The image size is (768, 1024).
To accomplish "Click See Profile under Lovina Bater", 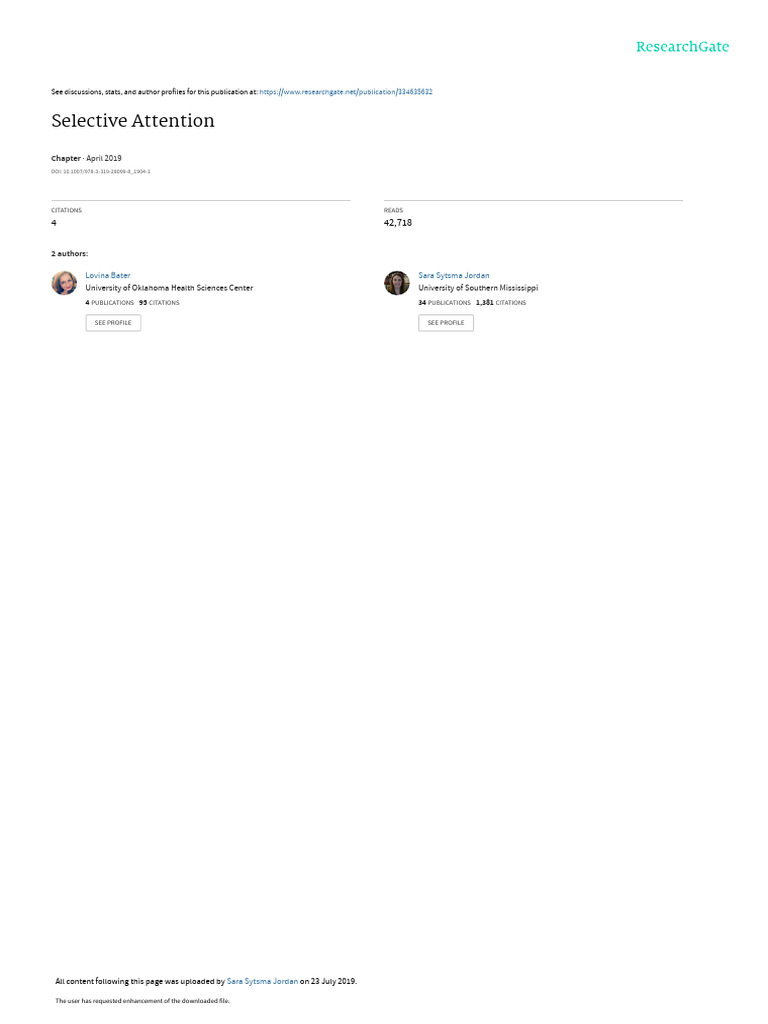I will coord(113,323).
